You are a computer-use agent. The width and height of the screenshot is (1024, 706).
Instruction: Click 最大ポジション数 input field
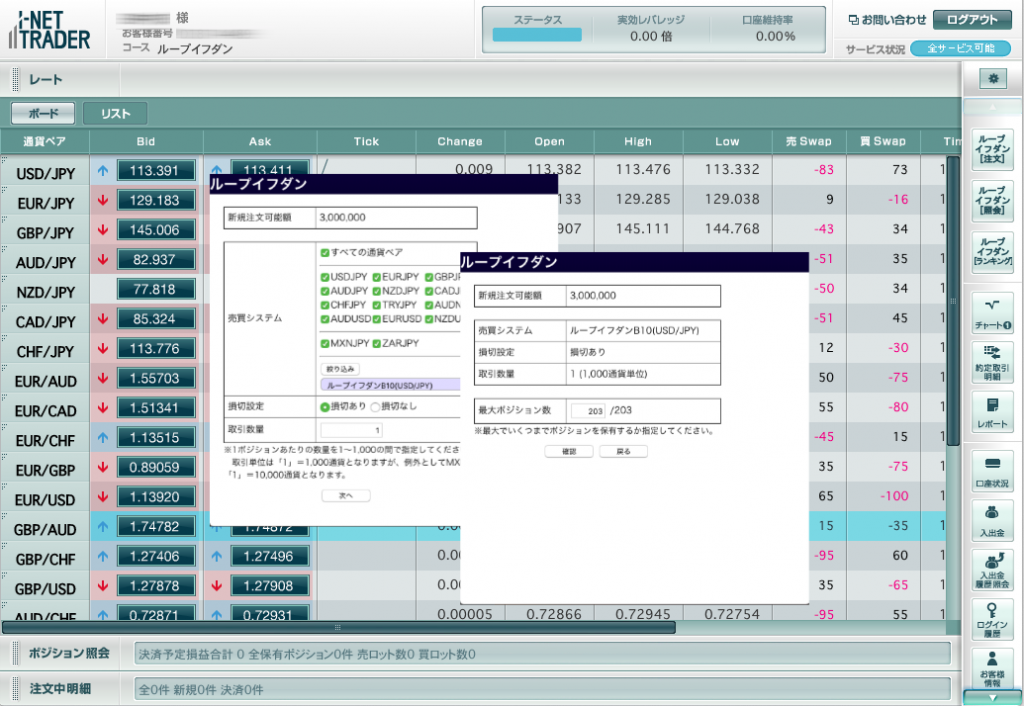tap(588, 411)
